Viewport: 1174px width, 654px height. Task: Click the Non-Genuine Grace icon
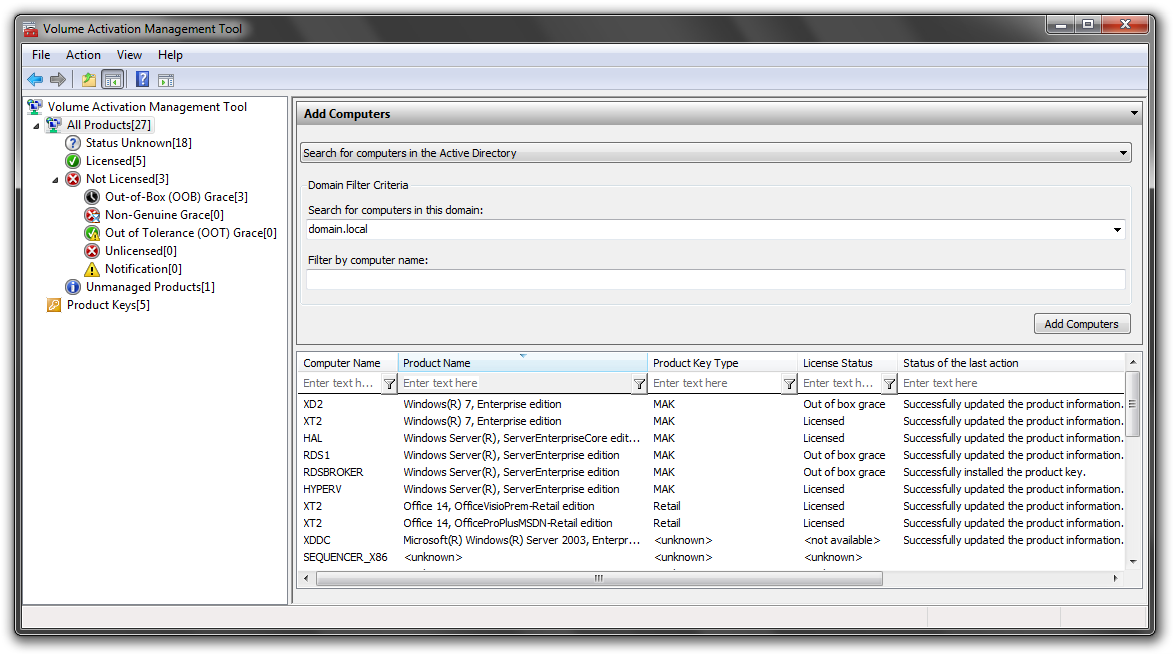92,214
